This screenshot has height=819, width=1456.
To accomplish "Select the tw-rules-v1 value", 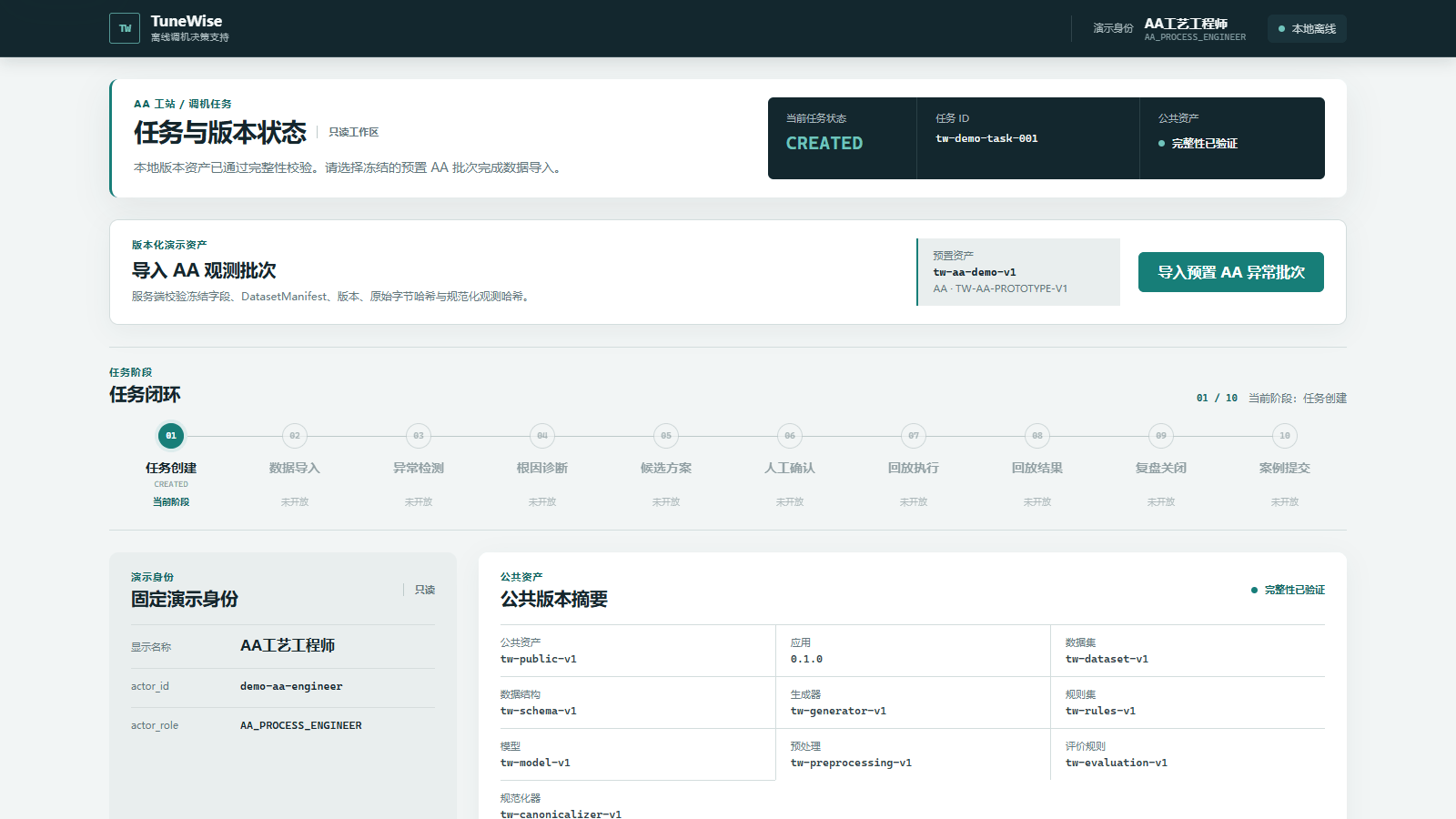I will coord(1100,711).
